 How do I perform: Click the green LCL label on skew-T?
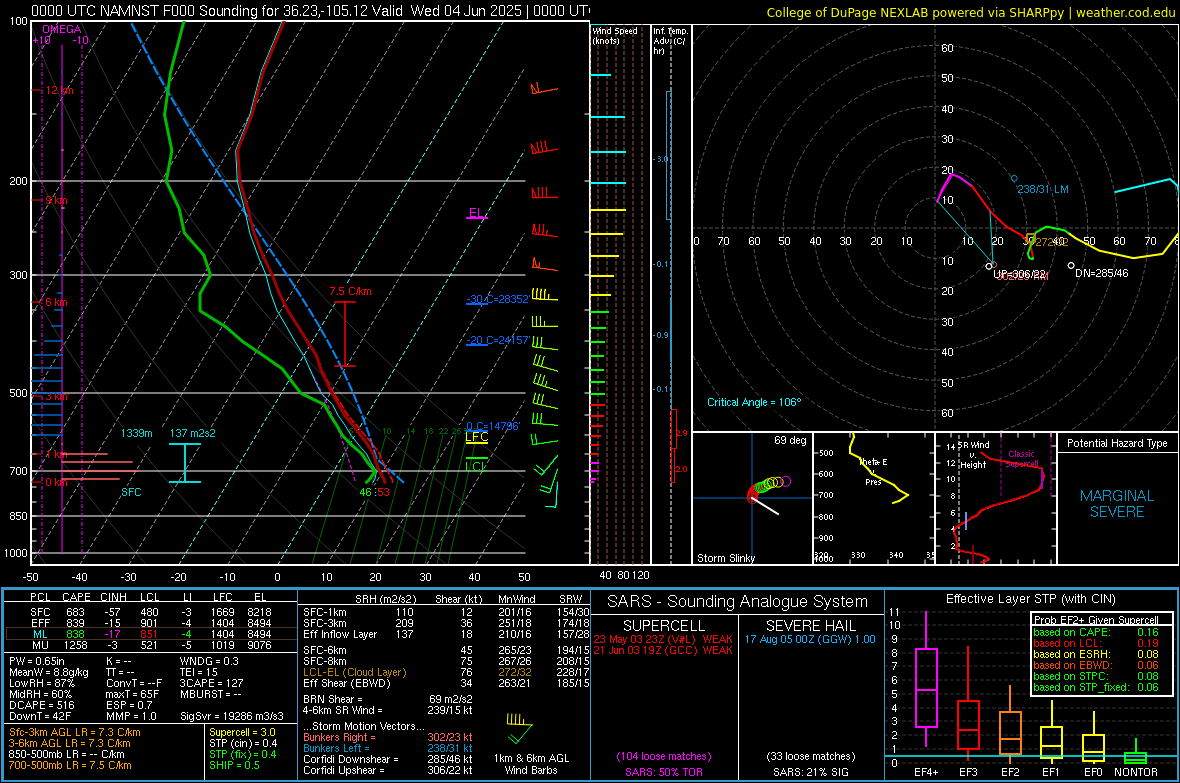pos(476,467)
